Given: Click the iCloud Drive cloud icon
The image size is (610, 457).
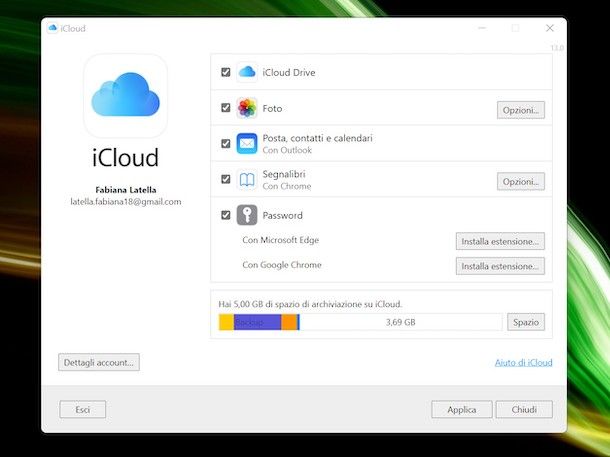Looking at the screenshot, I should tap(247, 72).
